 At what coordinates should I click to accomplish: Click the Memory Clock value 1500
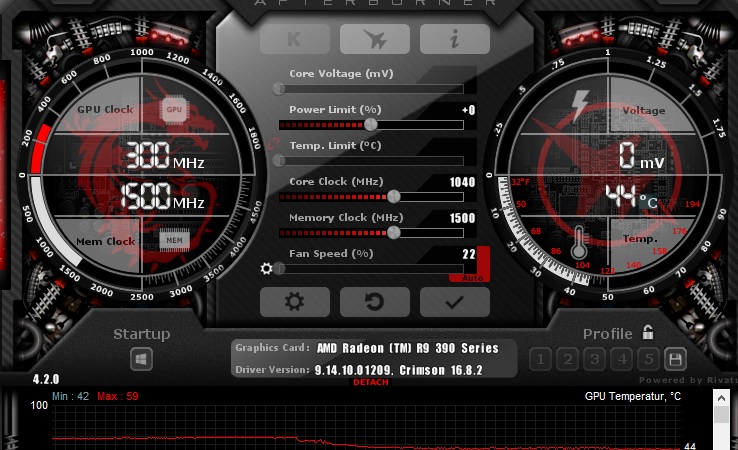point(462,218)
